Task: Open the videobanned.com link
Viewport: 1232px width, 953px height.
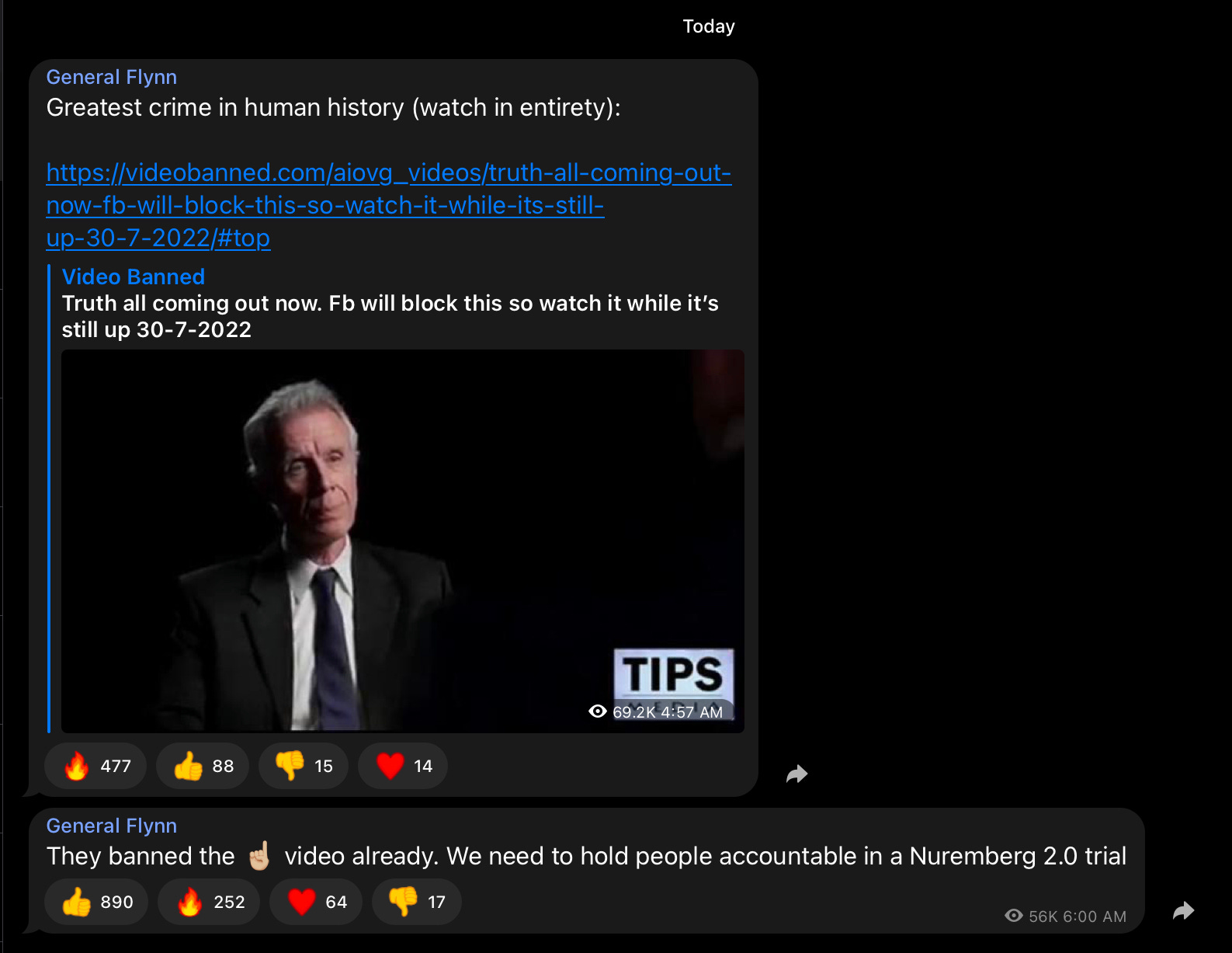Action: (x=388, y=205)
